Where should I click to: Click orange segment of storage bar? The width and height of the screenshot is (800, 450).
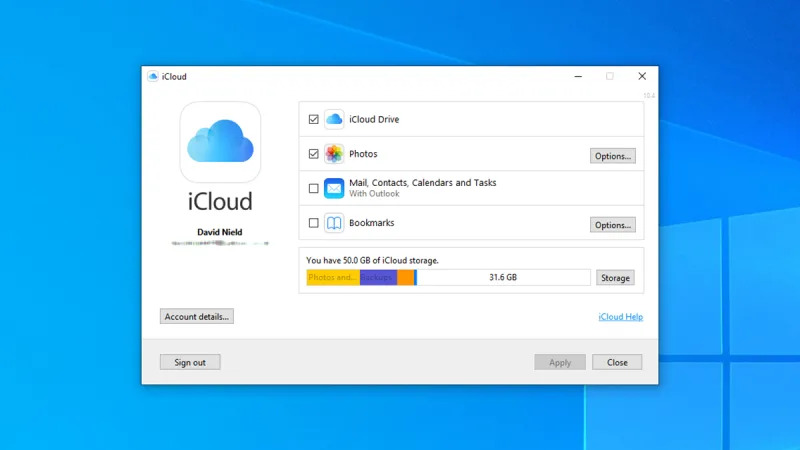406,278
